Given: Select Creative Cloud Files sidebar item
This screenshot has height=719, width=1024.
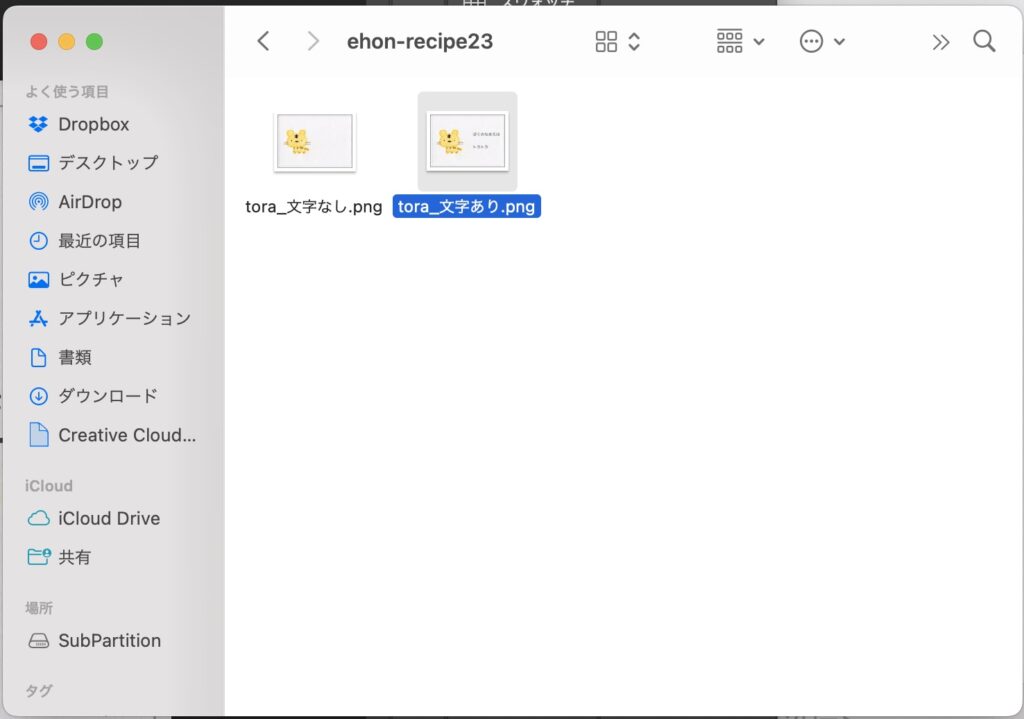Looking at the screenshot, I should (126, 435).
